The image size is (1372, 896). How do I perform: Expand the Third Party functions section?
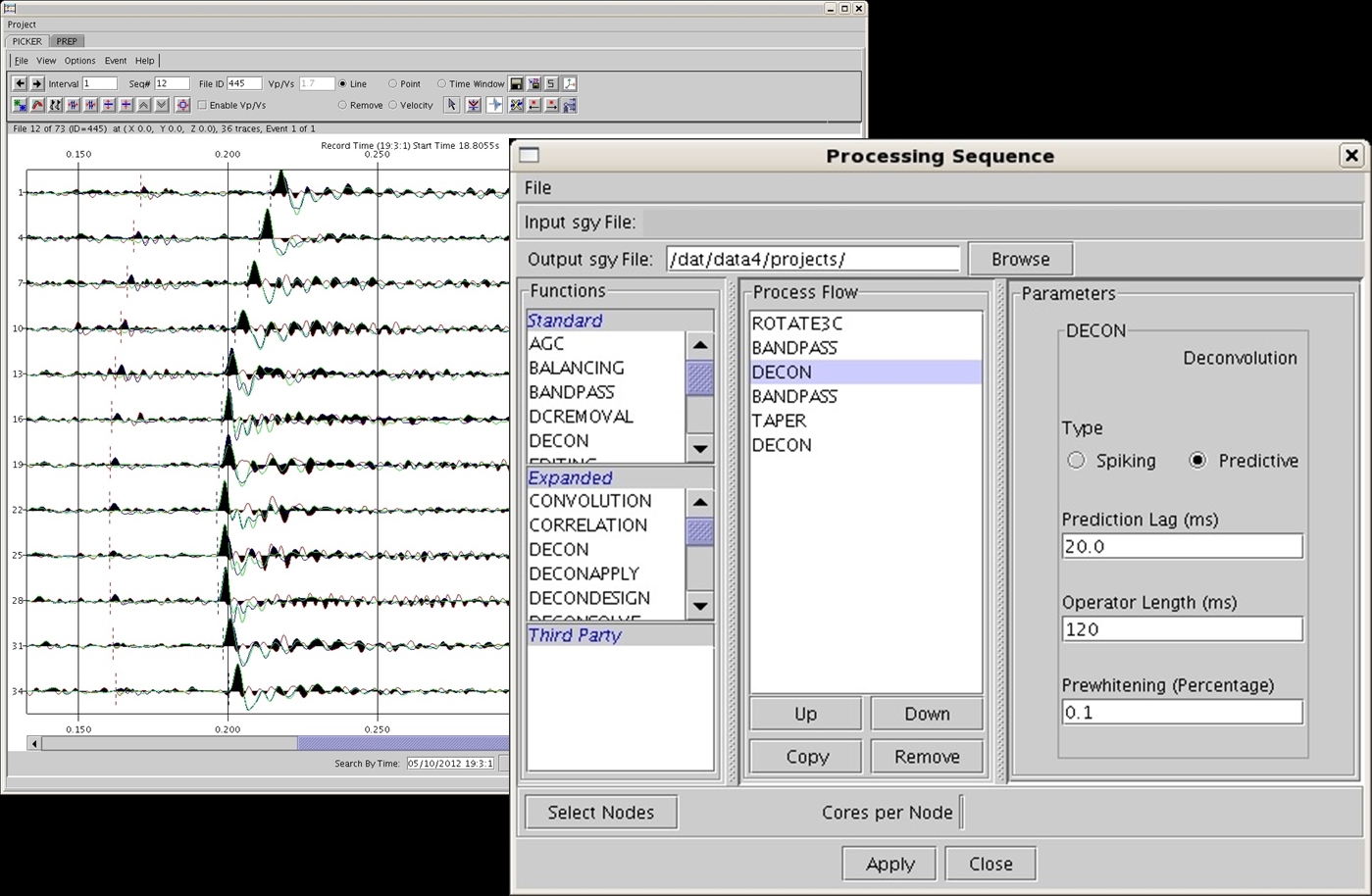[575, 635]
